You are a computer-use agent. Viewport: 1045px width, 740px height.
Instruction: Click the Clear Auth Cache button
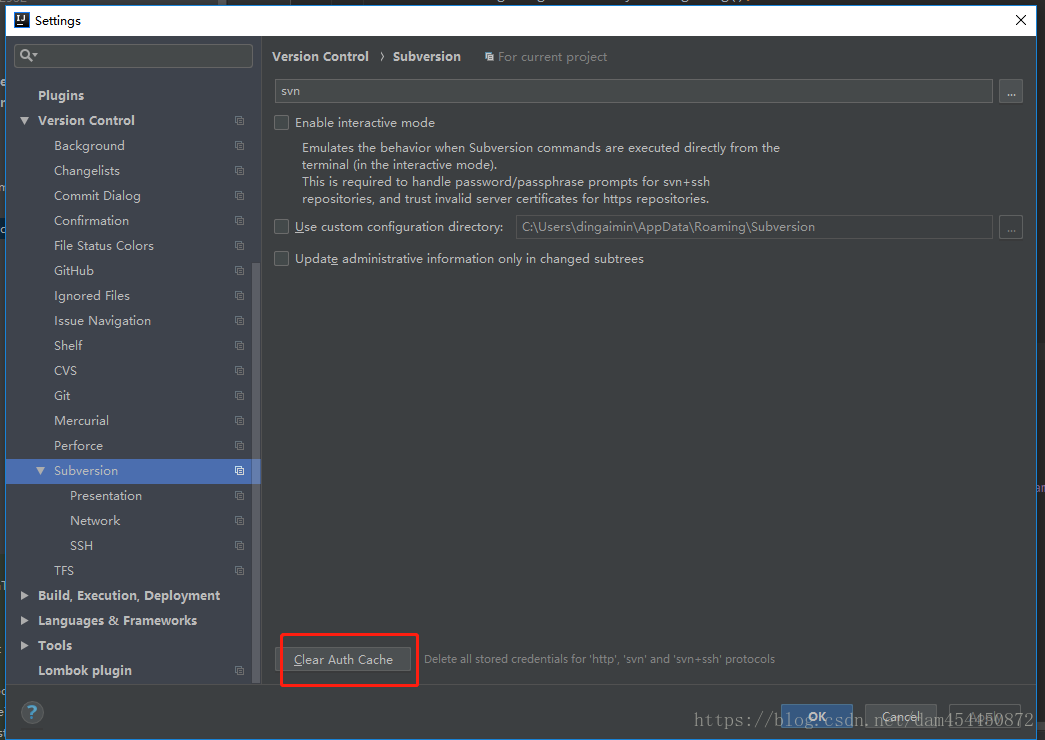point(343,659)
